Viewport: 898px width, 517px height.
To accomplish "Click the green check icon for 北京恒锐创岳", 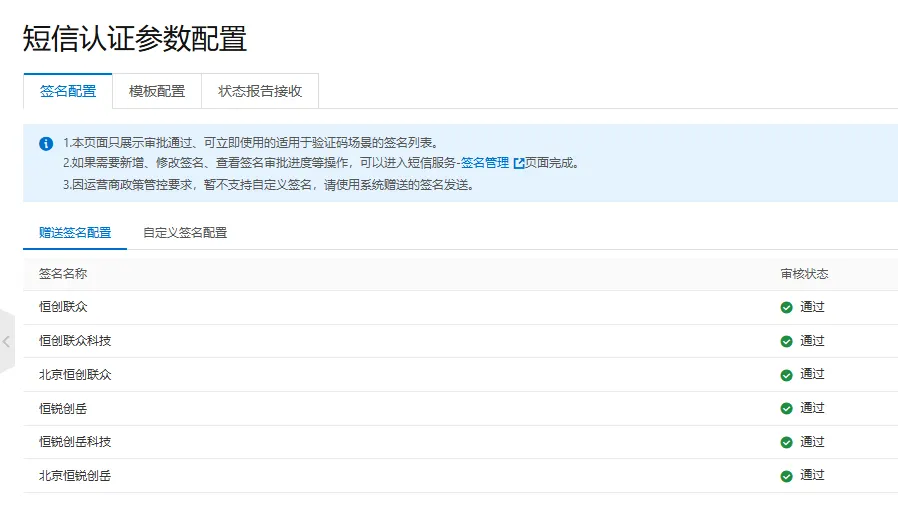I will 786,476.
